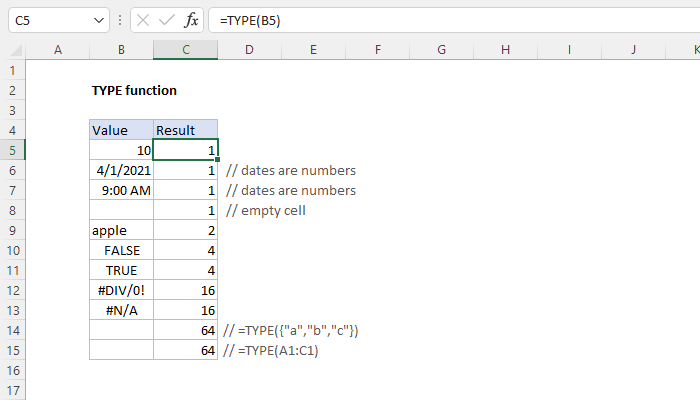
Task: Click the cell containing apple
Action: pos(121,230)
